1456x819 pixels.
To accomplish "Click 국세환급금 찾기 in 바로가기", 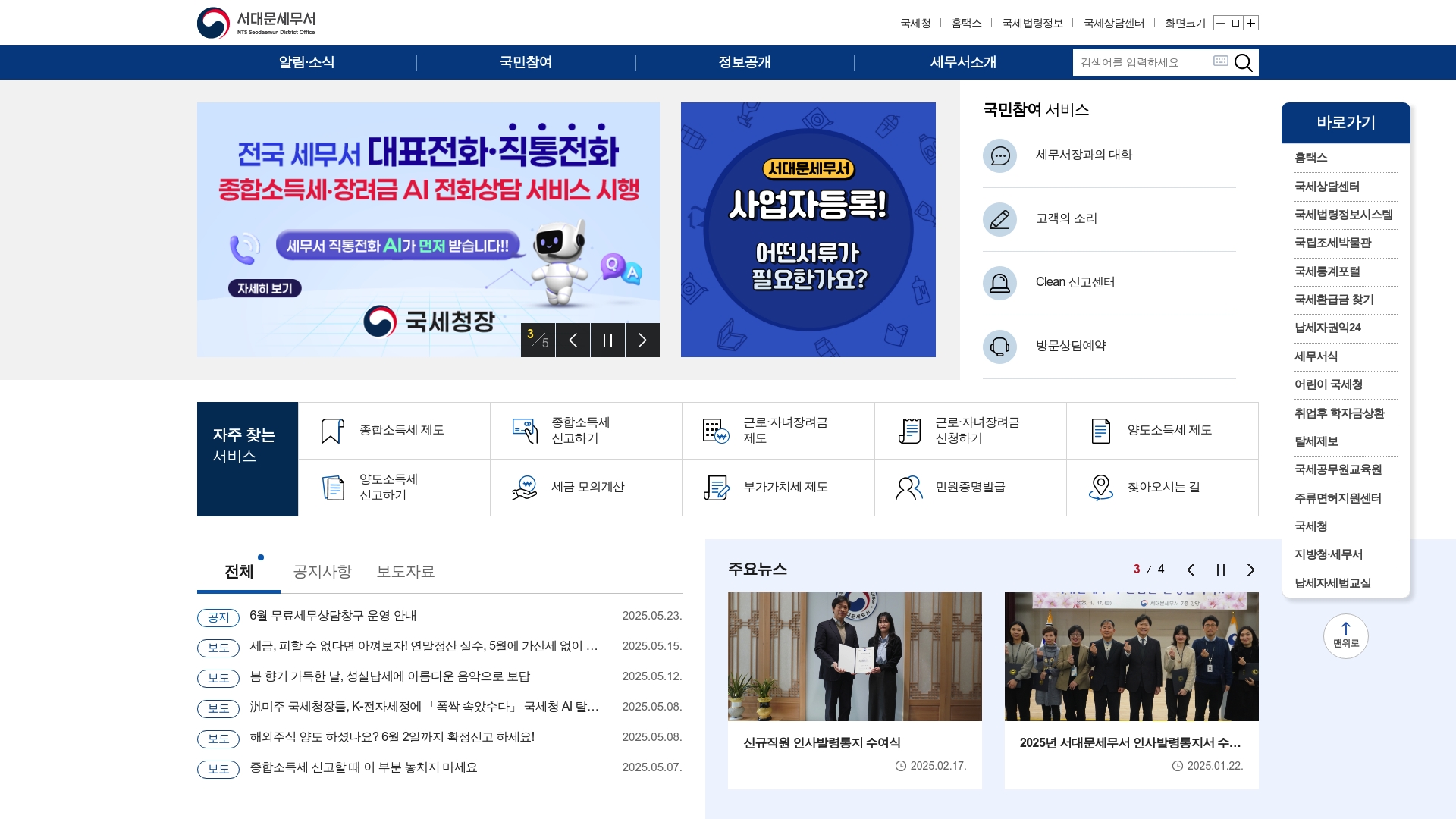I will (1334, 300).
